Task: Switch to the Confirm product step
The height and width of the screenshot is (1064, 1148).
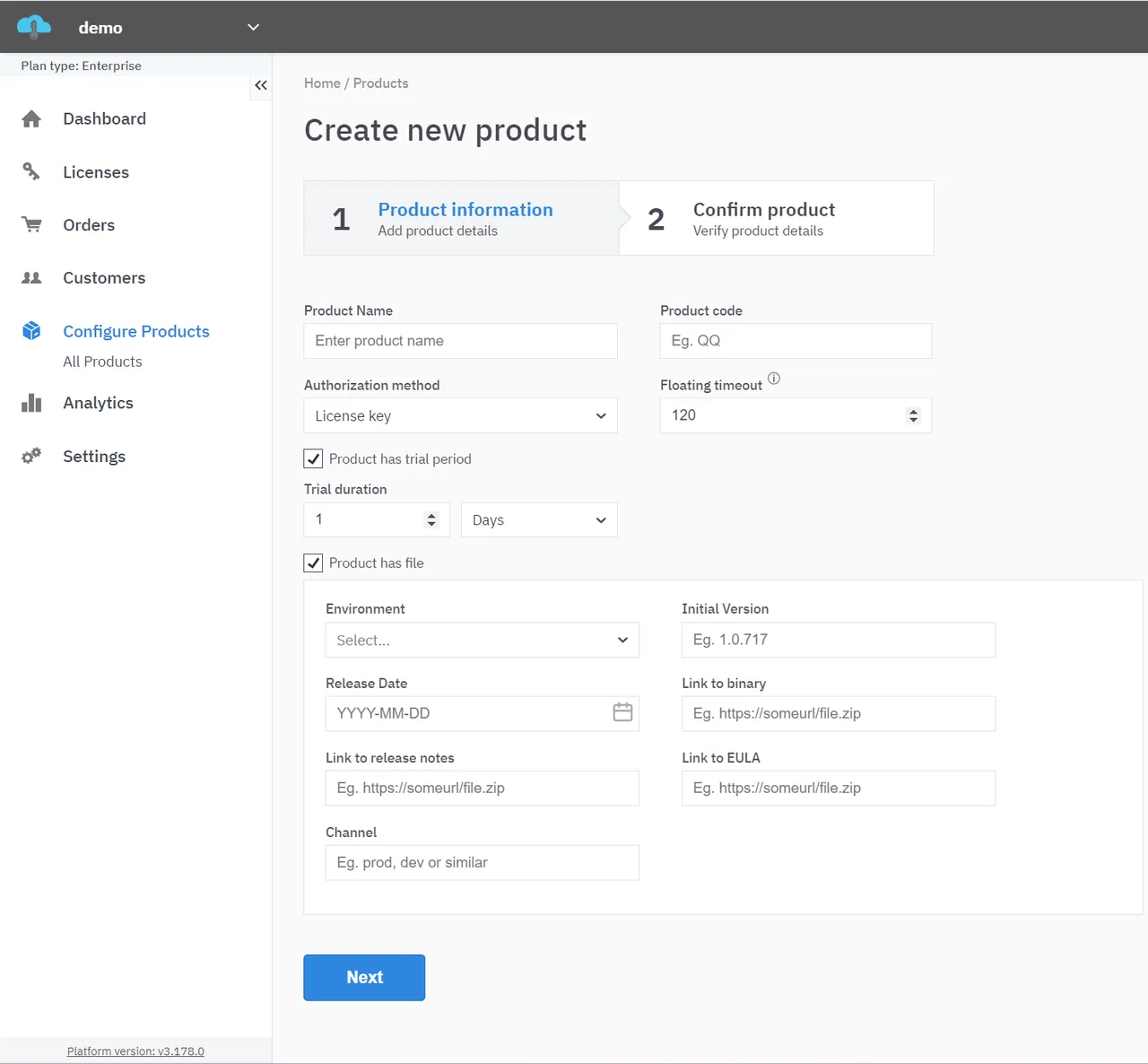Action: 763,217
